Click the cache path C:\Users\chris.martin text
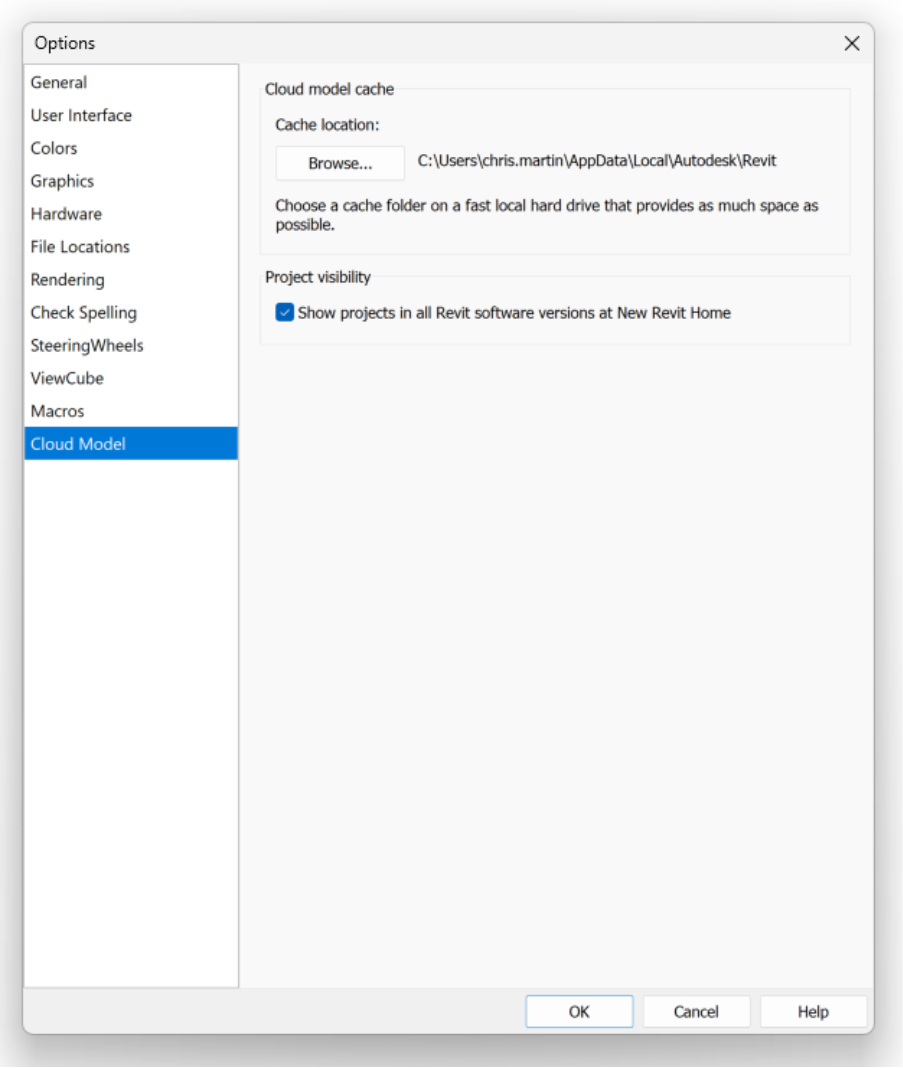This screenshot has width=903, height=1068. tap(597, 161)
